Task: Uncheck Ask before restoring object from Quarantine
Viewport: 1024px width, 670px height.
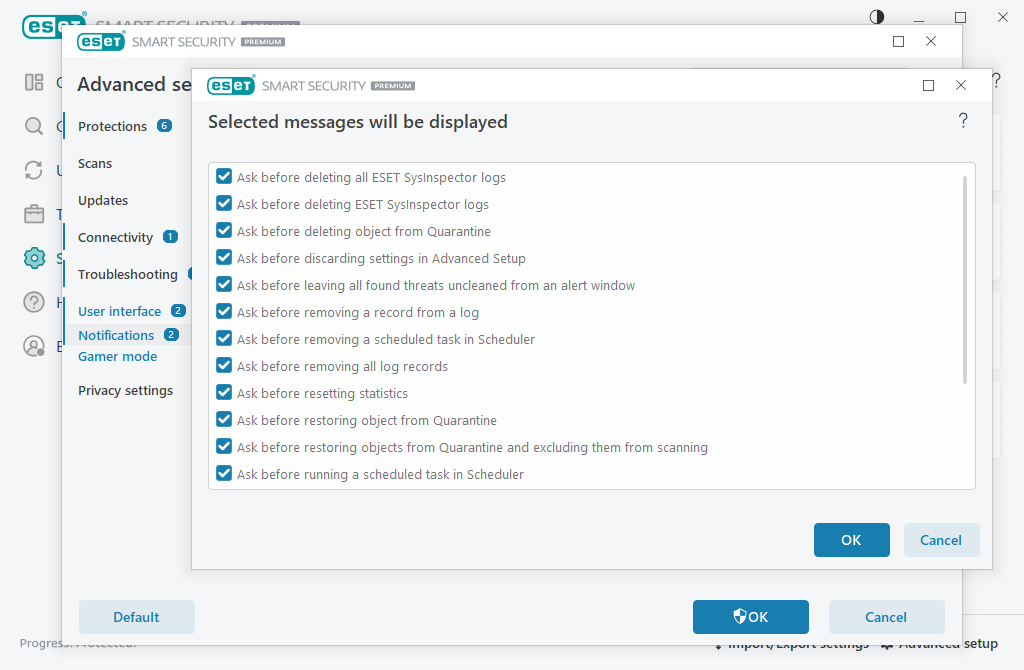Action: point(224,419)
